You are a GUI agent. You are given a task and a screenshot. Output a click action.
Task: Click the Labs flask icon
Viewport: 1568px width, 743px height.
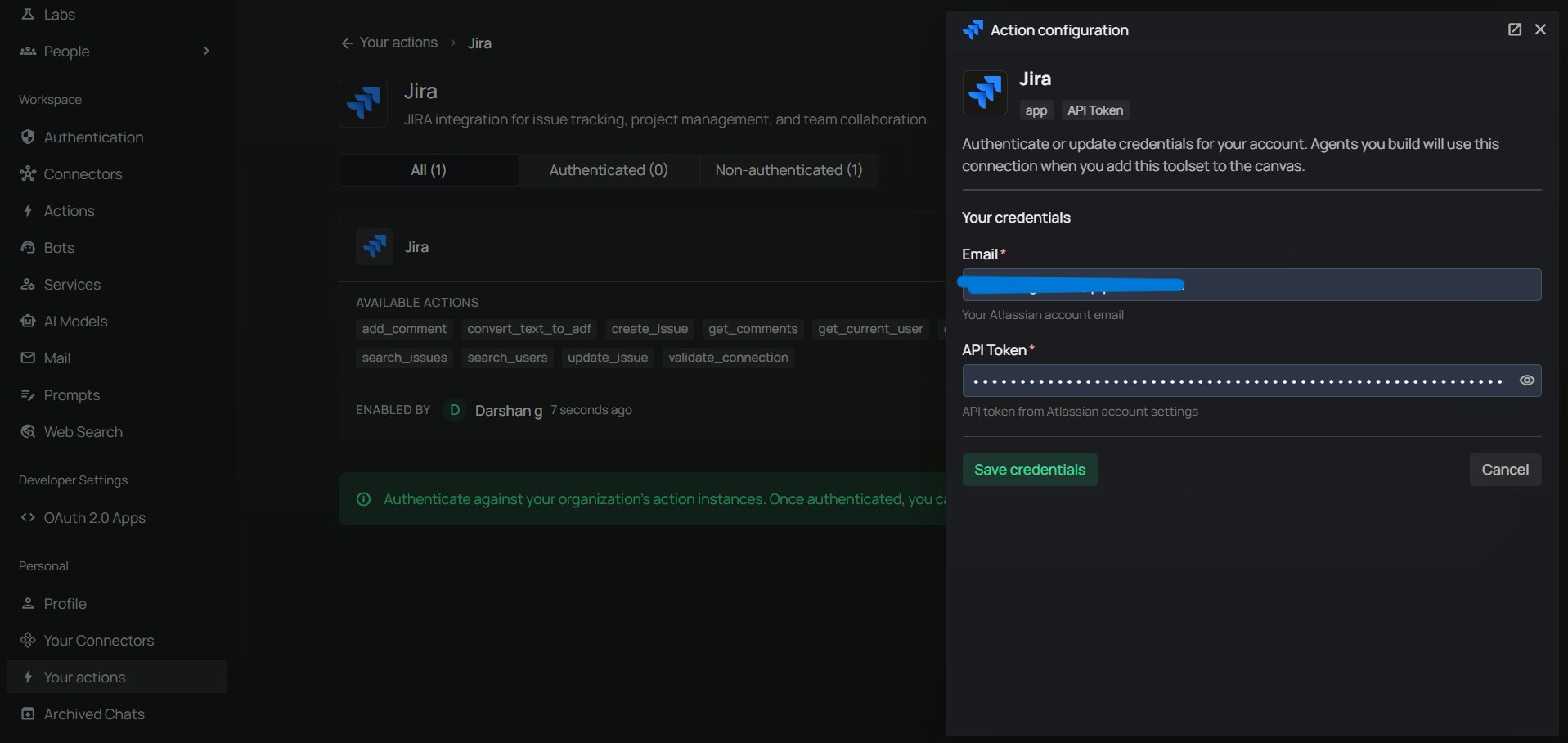[x=28, y=14]
